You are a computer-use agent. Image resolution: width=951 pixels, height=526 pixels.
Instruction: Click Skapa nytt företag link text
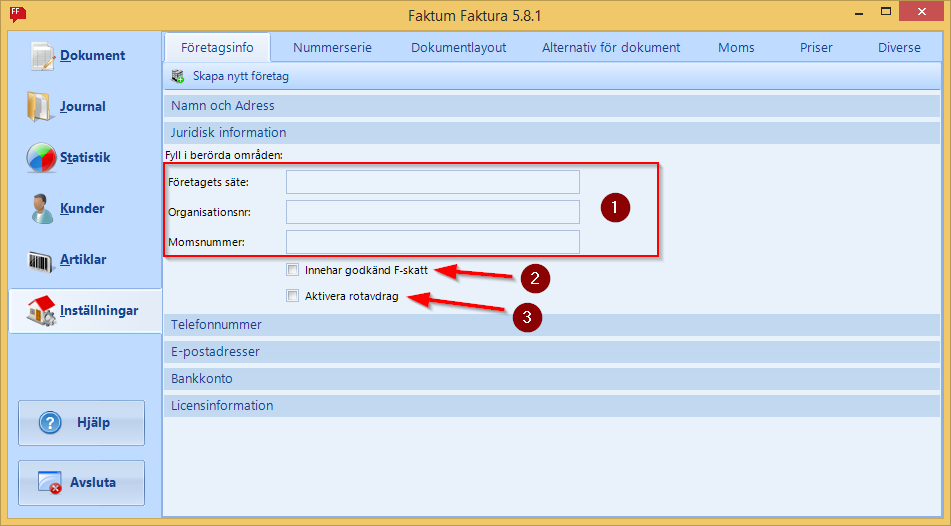(x=241, y=76)
